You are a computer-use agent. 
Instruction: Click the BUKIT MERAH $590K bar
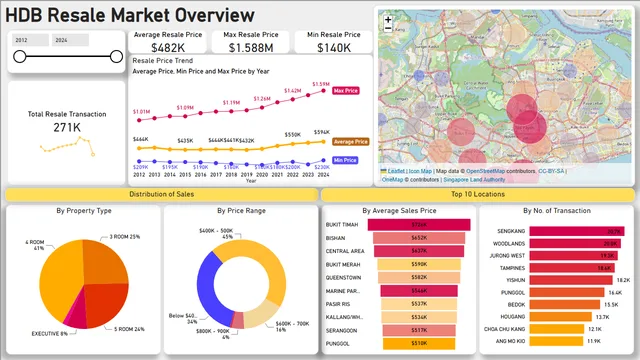(x=419, y=264)
